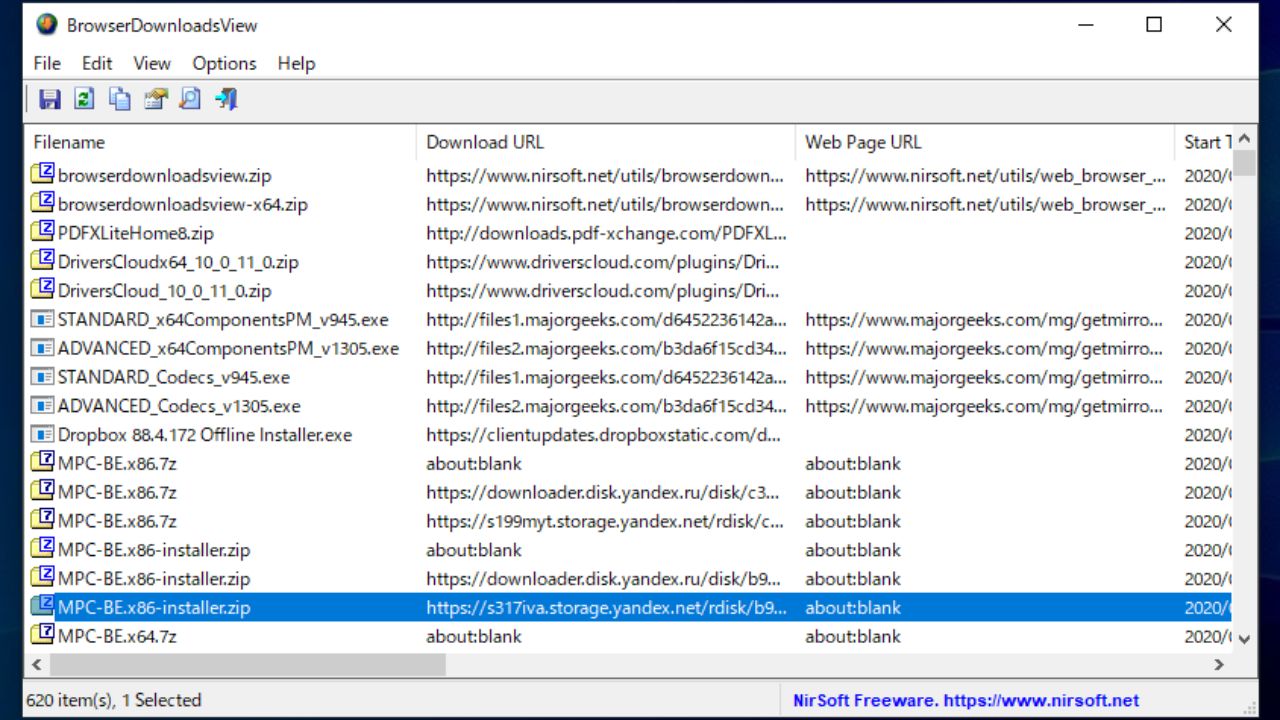The height and width of the screenshot is (720, 1280).
Task: Click the vertical scrollbar thumb
Action: tap(1244, 164)
